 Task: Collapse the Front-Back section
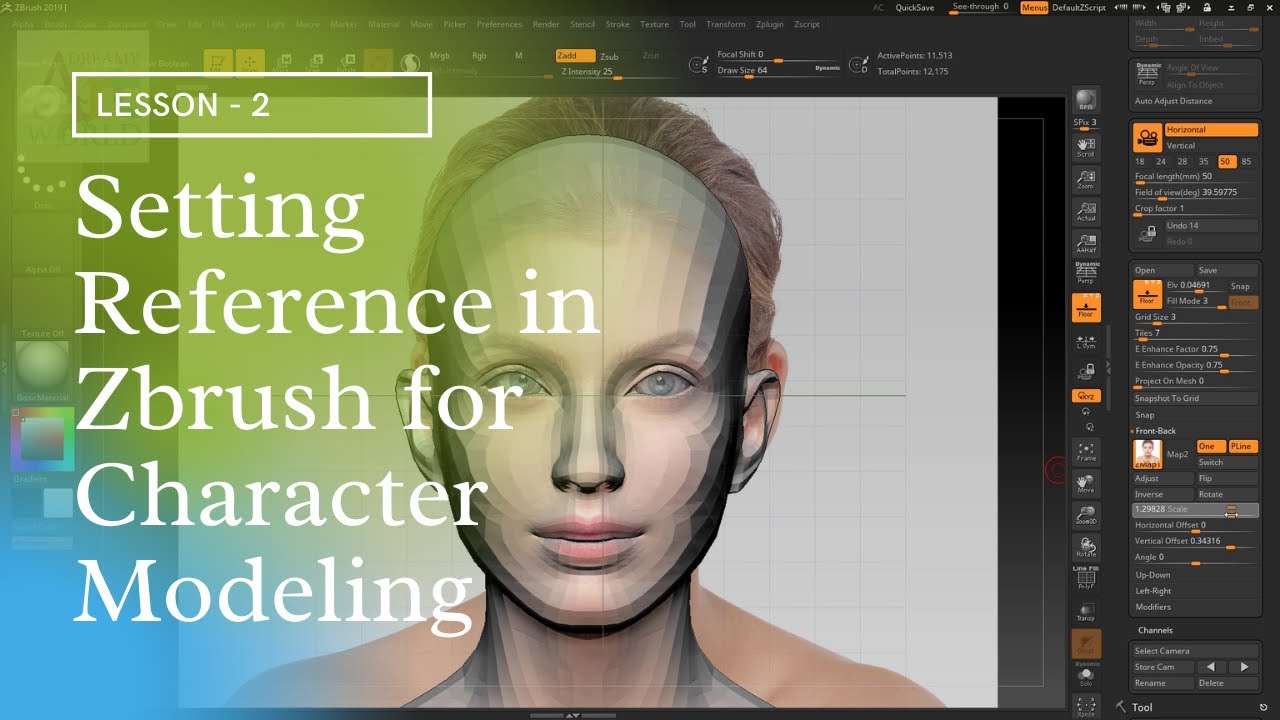click(x=1154, y=431)
